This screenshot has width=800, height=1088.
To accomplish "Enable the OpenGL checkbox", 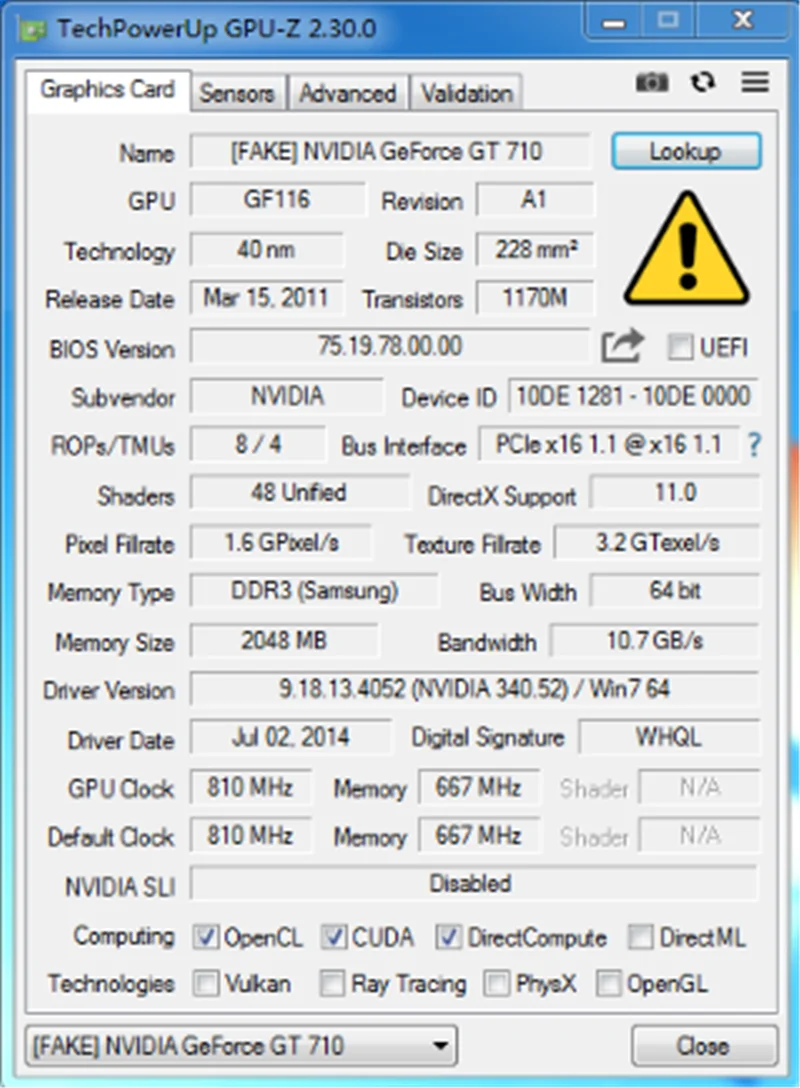I will pos(608,983).
